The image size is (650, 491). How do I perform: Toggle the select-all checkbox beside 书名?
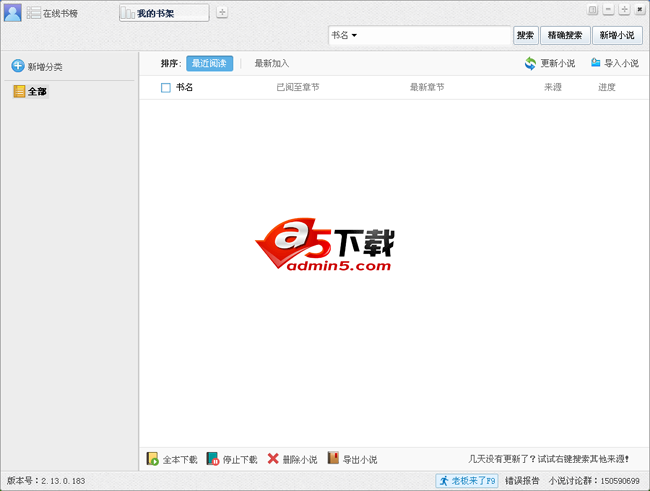pyautogui.click(x=166, y=88)
